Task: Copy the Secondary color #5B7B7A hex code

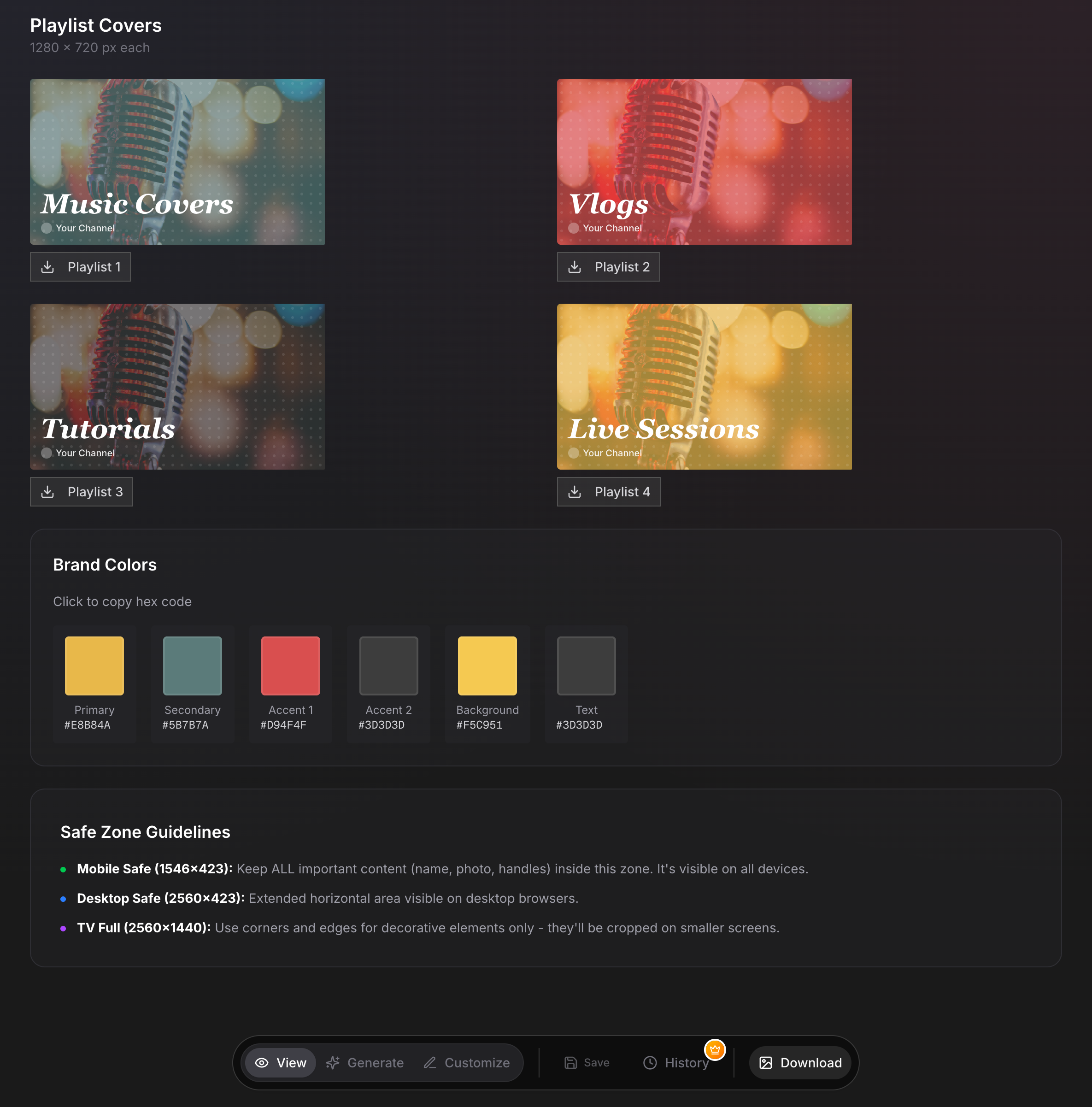Action: [192, 665]
